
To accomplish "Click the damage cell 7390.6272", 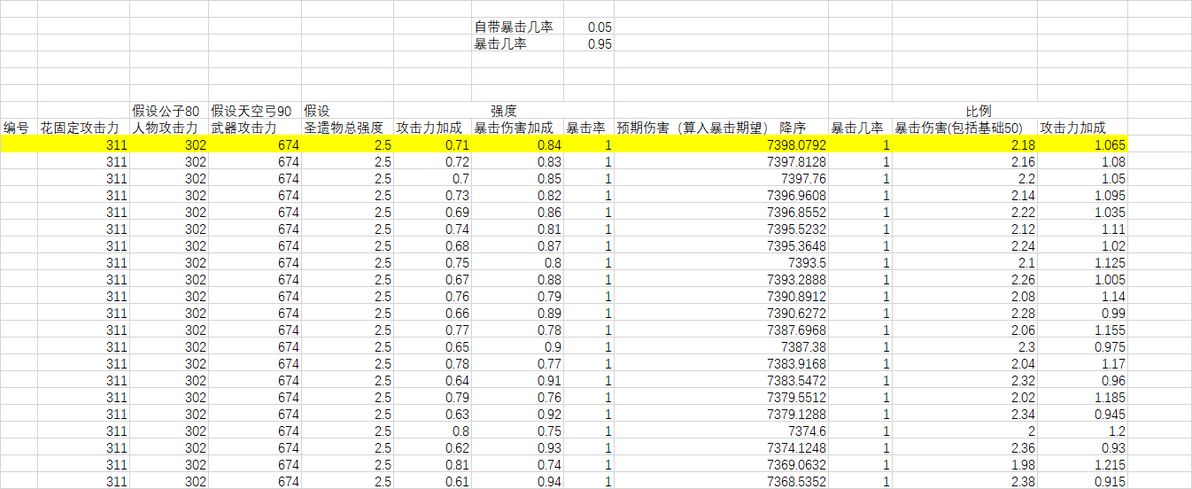I will point(721,313).
